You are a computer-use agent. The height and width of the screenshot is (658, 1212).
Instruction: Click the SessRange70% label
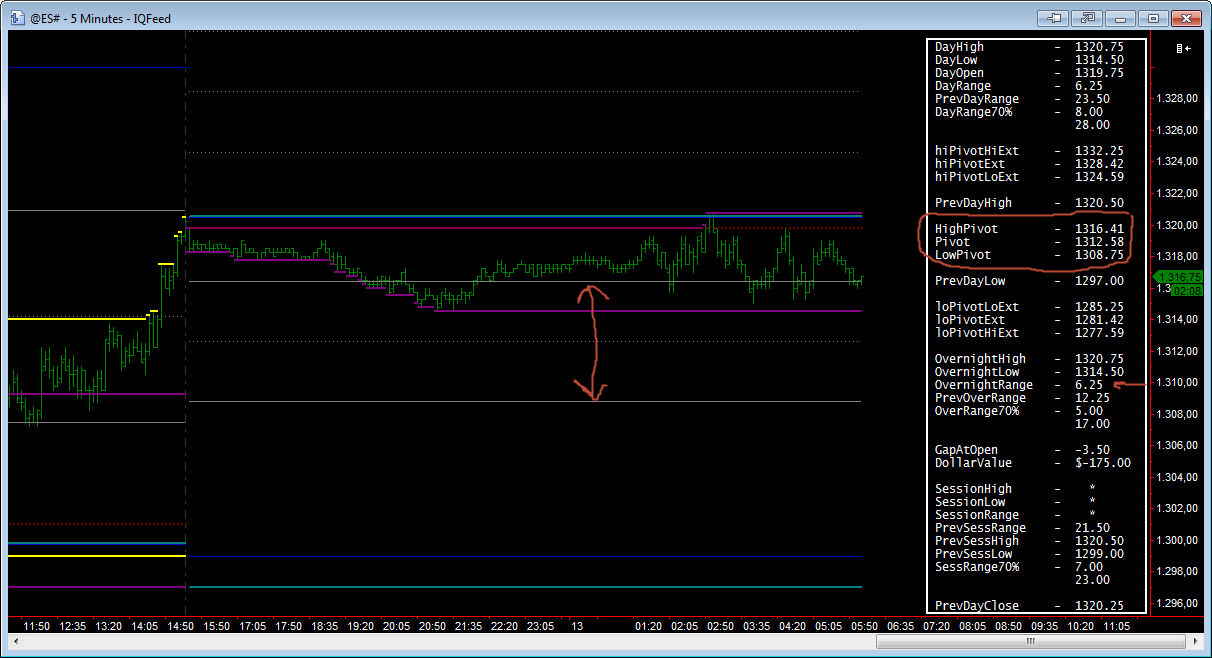(x=977, y=567)
